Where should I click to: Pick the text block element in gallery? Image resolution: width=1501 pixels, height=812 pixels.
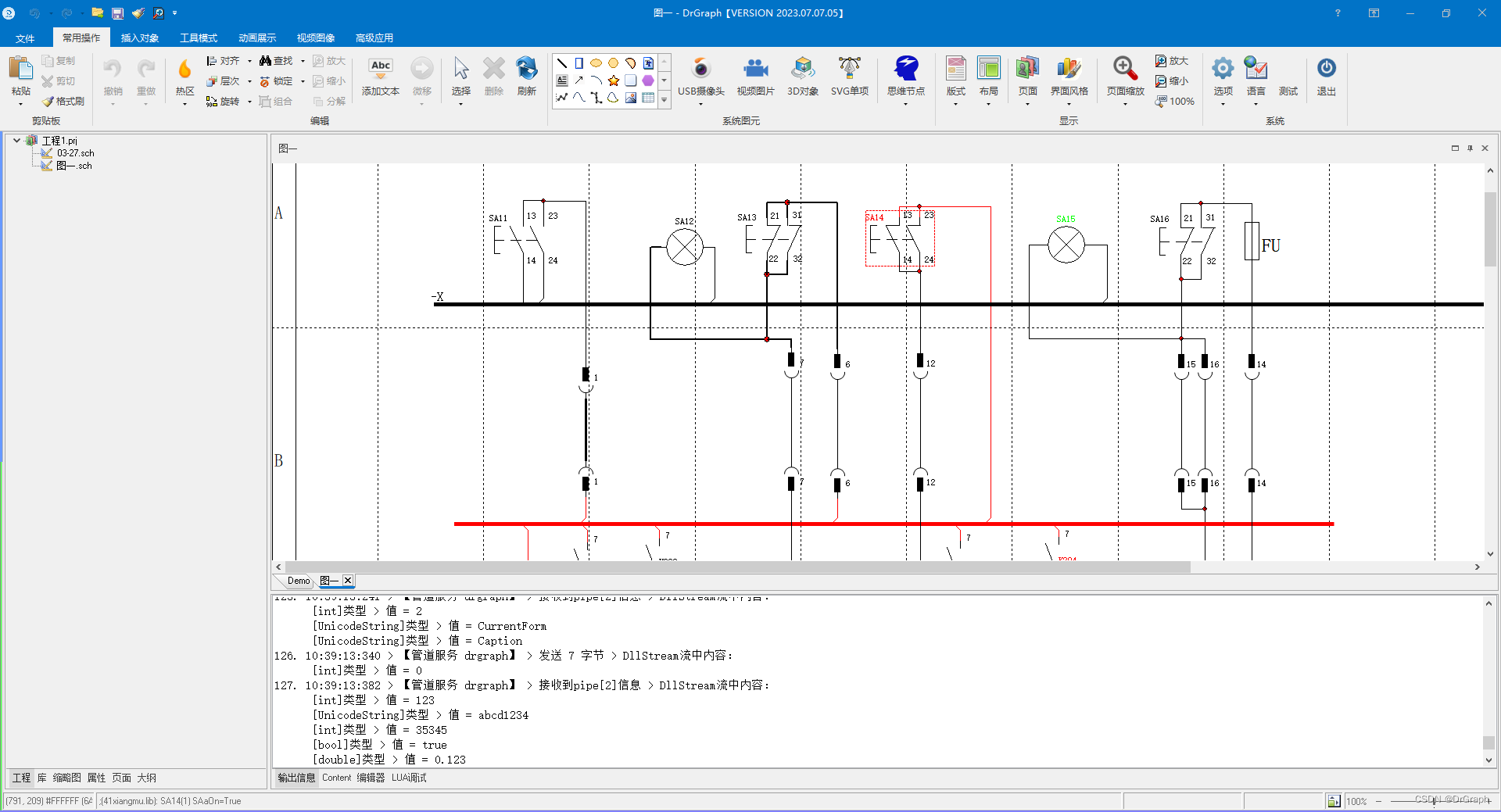point(562,80)
